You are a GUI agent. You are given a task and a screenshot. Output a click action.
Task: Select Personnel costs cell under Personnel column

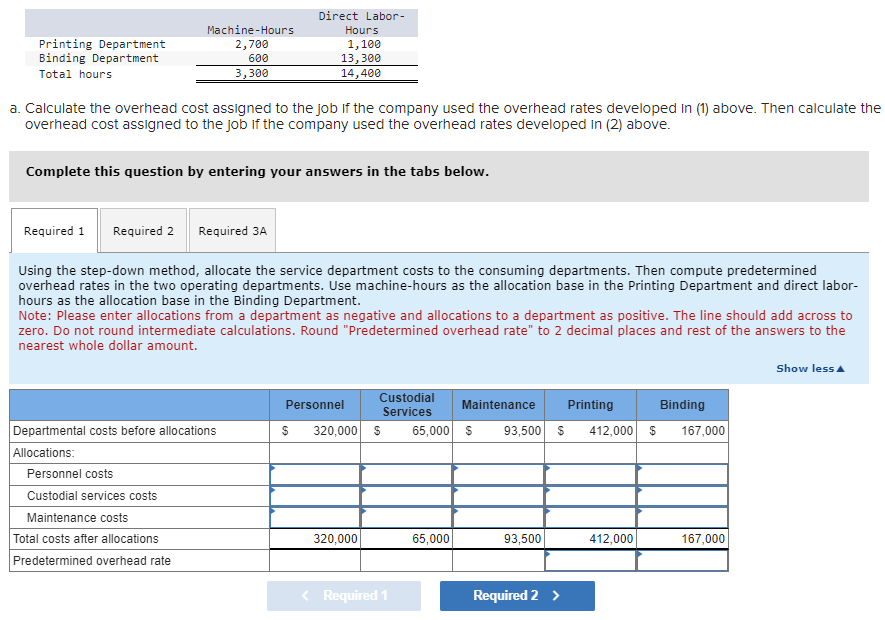pyautogui.click(x=315, y=474)
